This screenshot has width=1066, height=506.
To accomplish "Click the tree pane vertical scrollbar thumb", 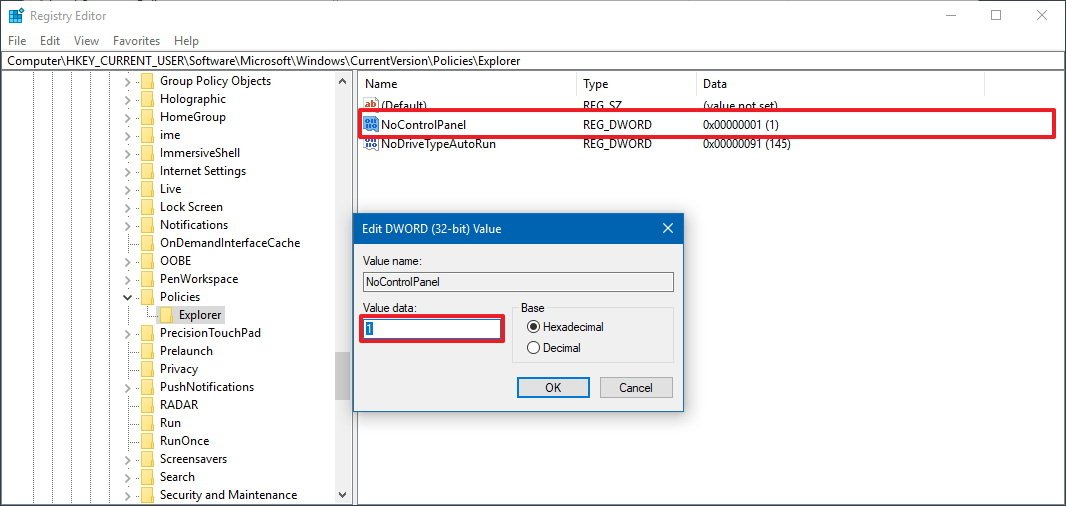I will (x=343, y=375).
